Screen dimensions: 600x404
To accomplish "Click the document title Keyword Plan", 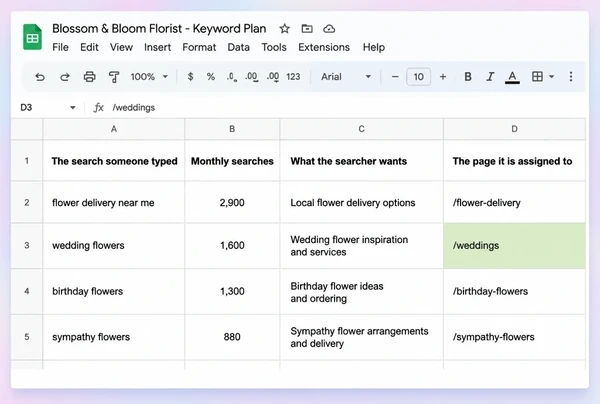I will click(x=159, y=29).
